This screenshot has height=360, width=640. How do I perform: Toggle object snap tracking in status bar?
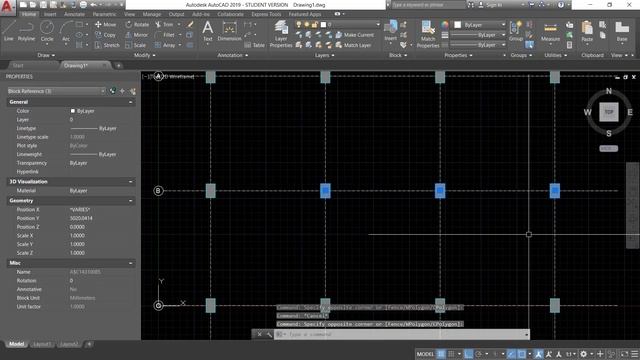pyautogui.click(x=511, y=354)
